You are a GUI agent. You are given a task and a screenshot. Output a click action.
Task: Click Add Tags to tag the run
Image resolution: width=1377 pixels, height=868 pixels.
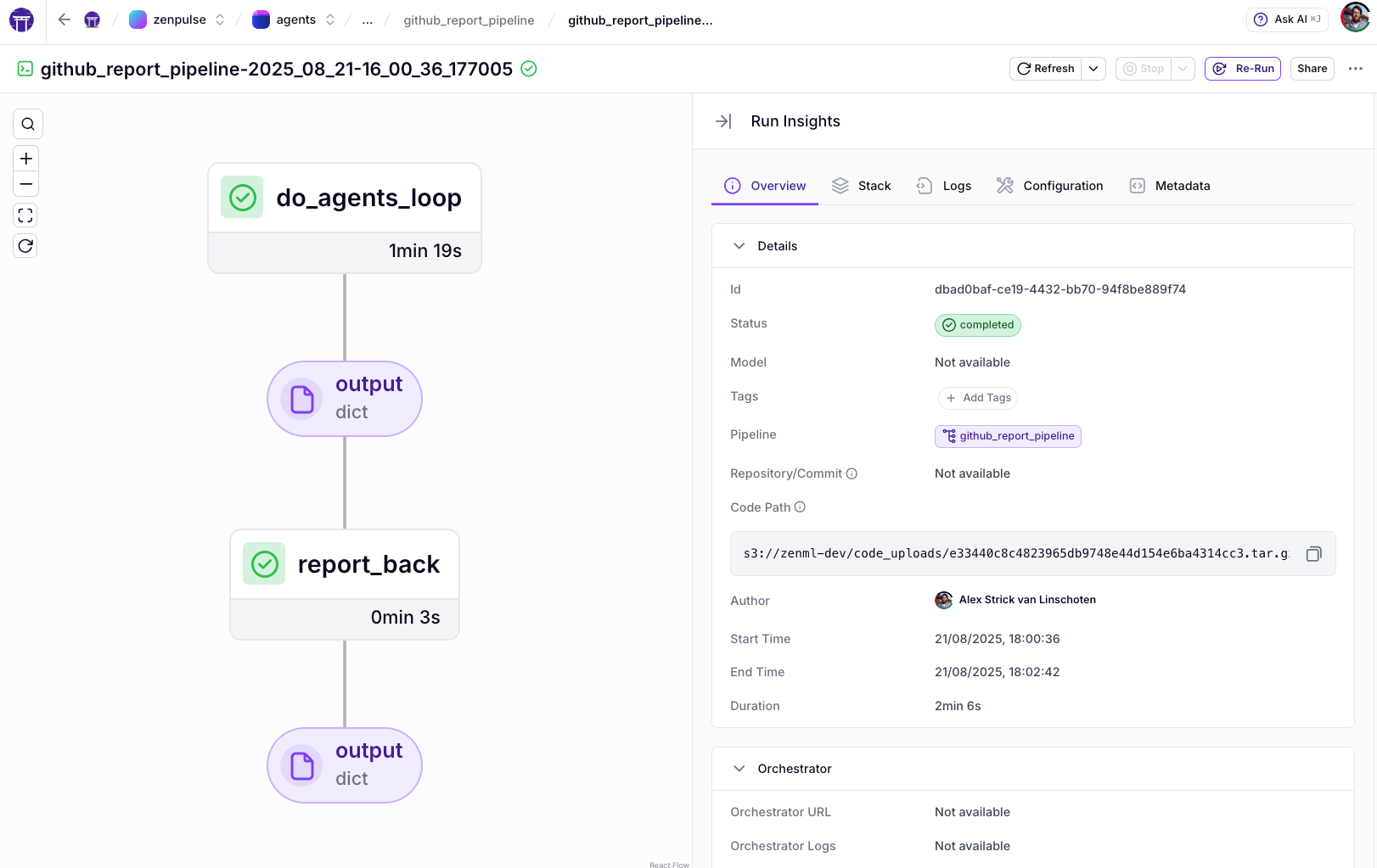(978, 398)
